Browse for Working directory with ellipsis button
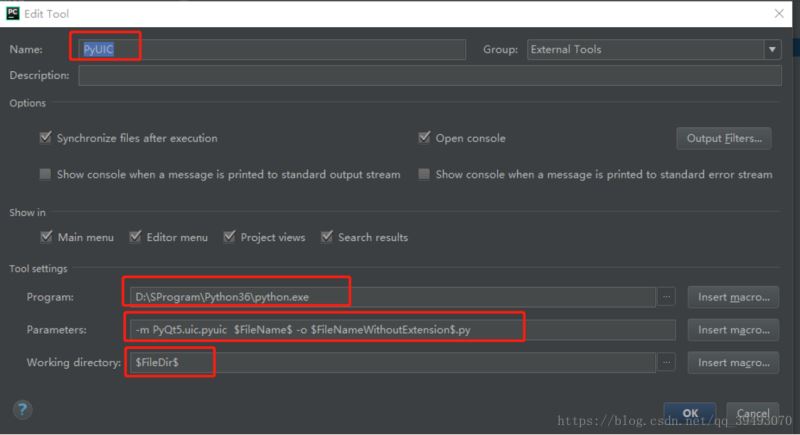The height and width of the screenshot is (435, 800). [668, 362]
